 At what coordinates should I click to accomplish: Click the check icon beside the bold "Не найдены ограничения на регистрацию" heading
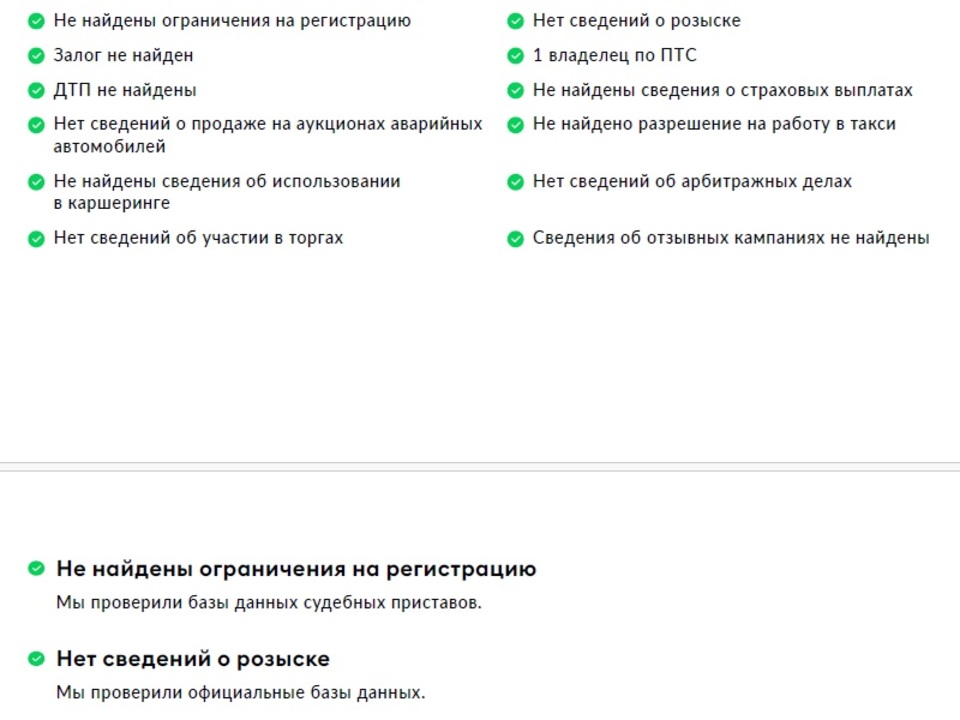point(36,569)
